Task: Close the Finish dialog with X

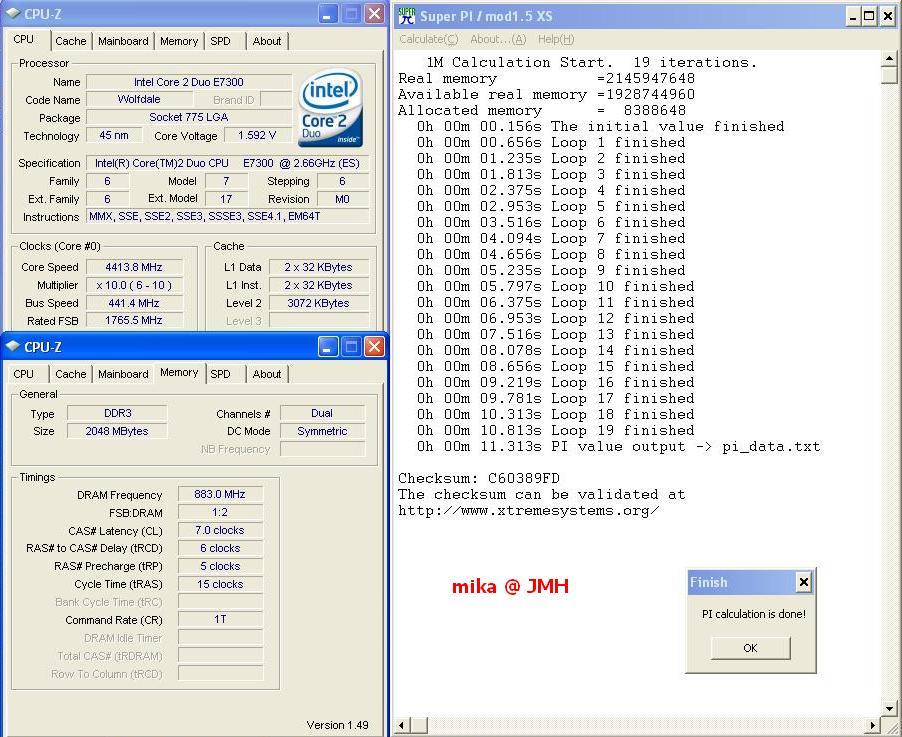Action: 804,583
